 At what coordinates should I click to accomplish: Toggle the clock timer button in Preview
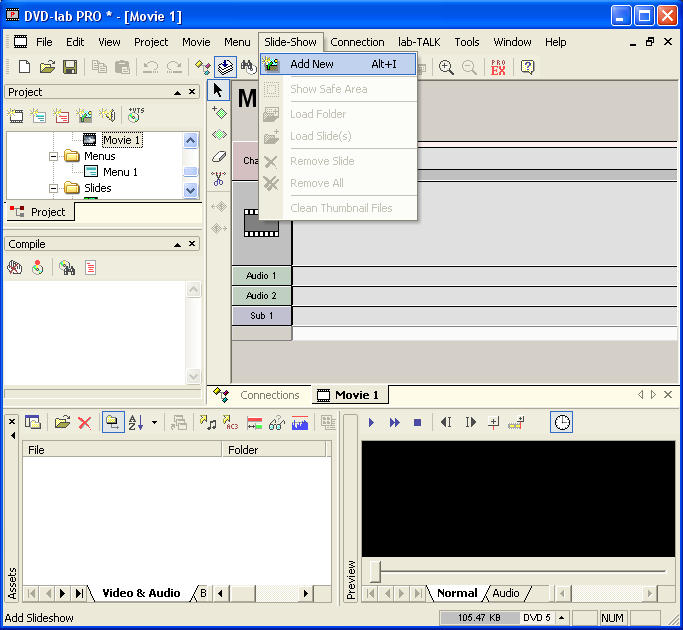coord(561,422)
